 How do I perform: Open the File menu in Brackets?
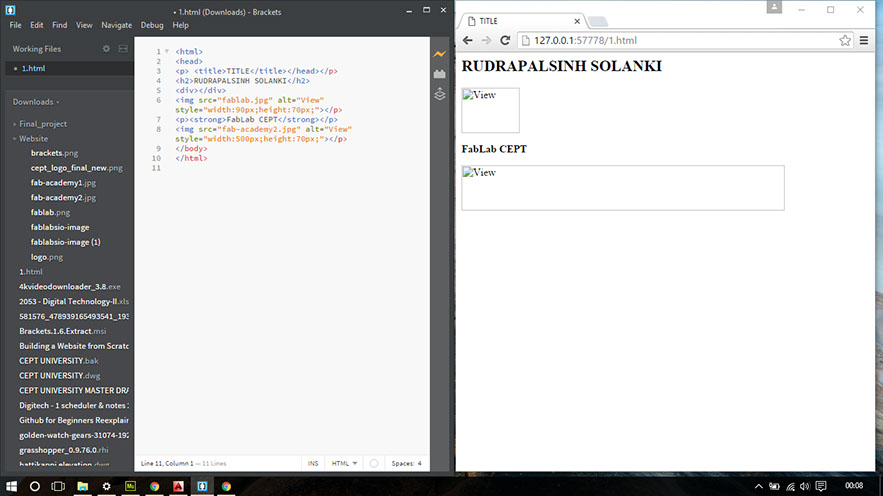15,25
